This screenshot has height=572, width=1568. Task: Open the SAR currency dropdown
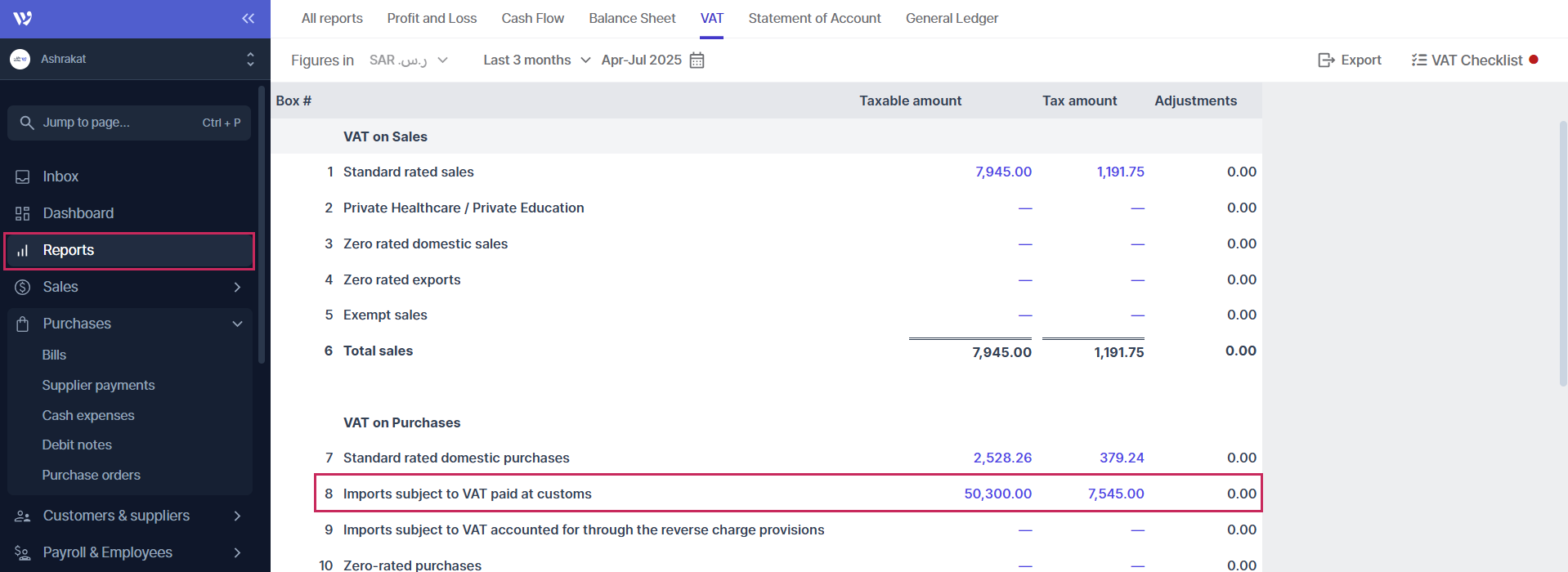click(x=408, y=60)
